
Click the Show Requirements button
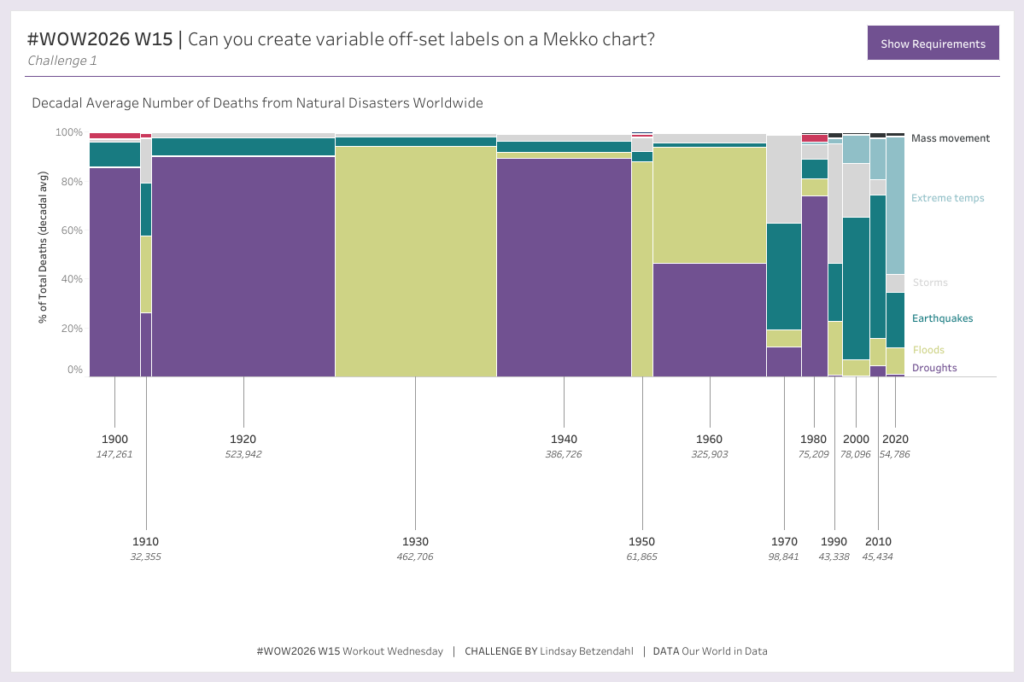[x=932, y=44]
